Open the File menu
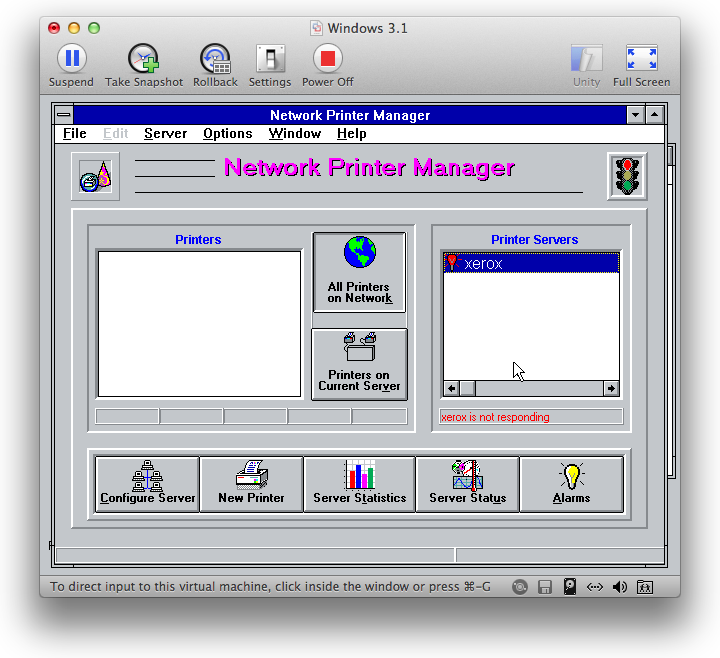The image size is (720, 658). pyautogui.click(x=75, y=134)
